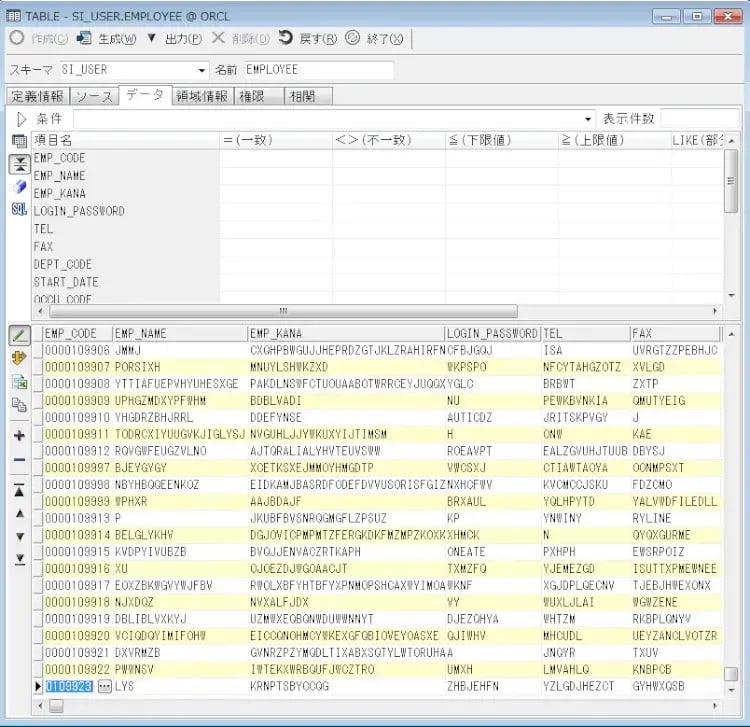Image resolution: width=750 pixels, height=727 pixels.
Task: Click the plus add row icon
Action: (19, 436)
